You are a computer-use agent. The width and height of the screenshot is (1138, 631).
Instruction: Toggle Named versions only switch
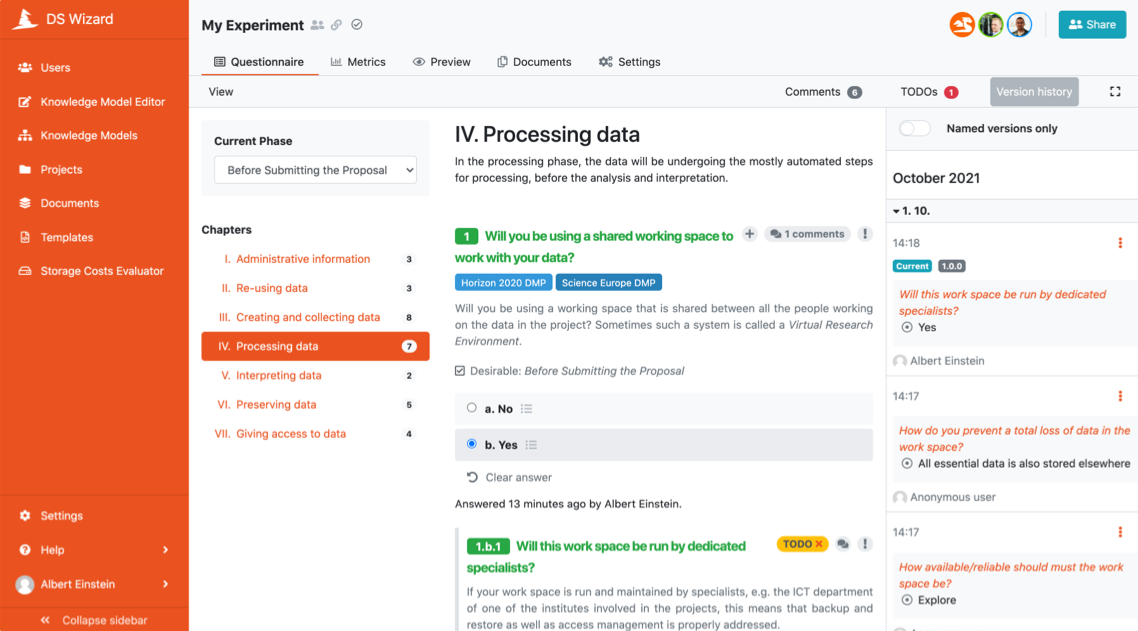tap(914, 129)
